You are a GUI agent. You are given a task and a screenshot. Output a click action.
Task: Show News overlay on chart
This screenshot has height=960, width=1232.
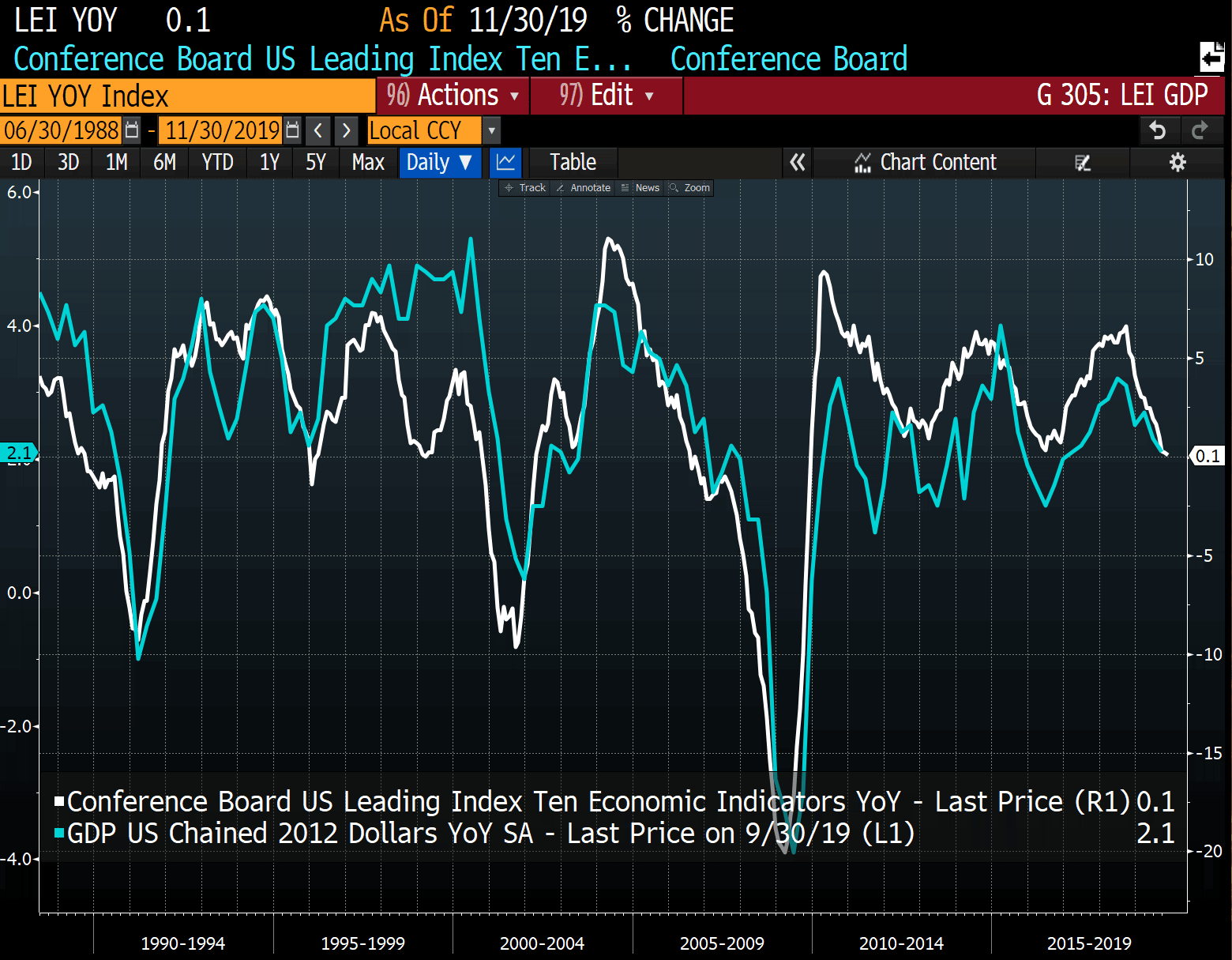tap(640, 188)
